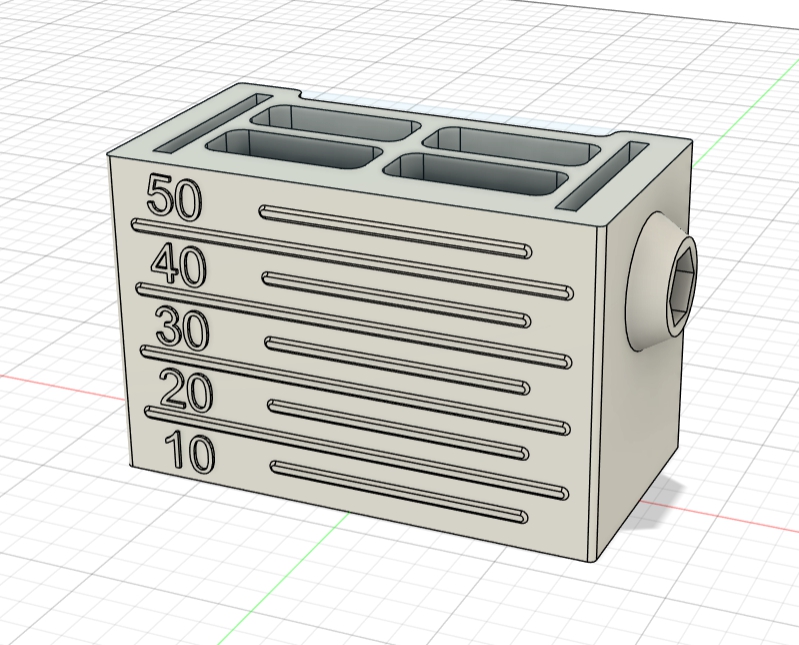
Task: Select the short groove beside the 30 label
Action: coord(397,366)
